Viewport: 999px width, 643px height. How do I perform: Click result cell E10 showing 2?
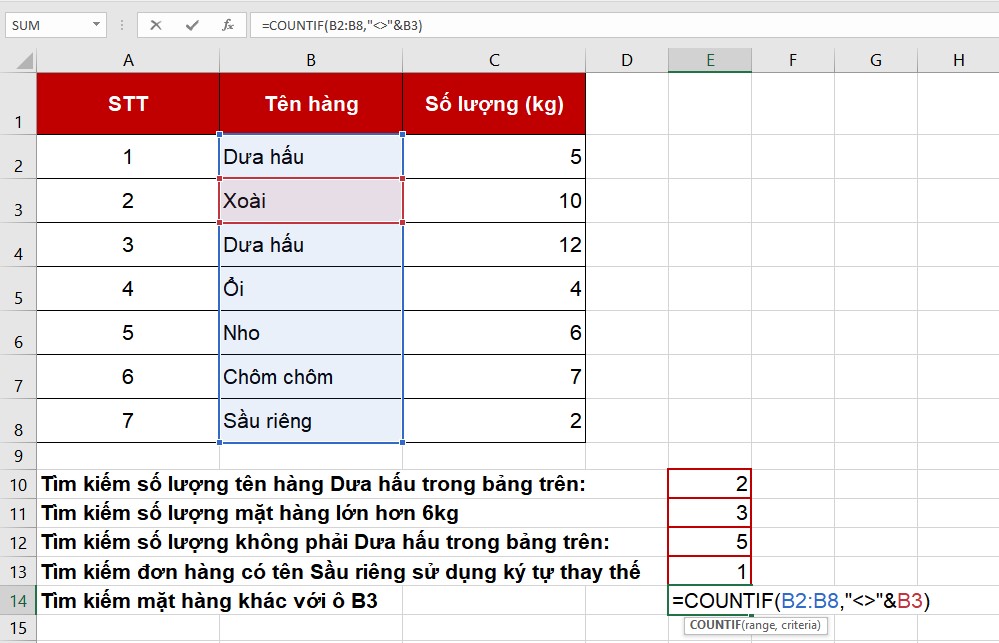tap(710, 484)
